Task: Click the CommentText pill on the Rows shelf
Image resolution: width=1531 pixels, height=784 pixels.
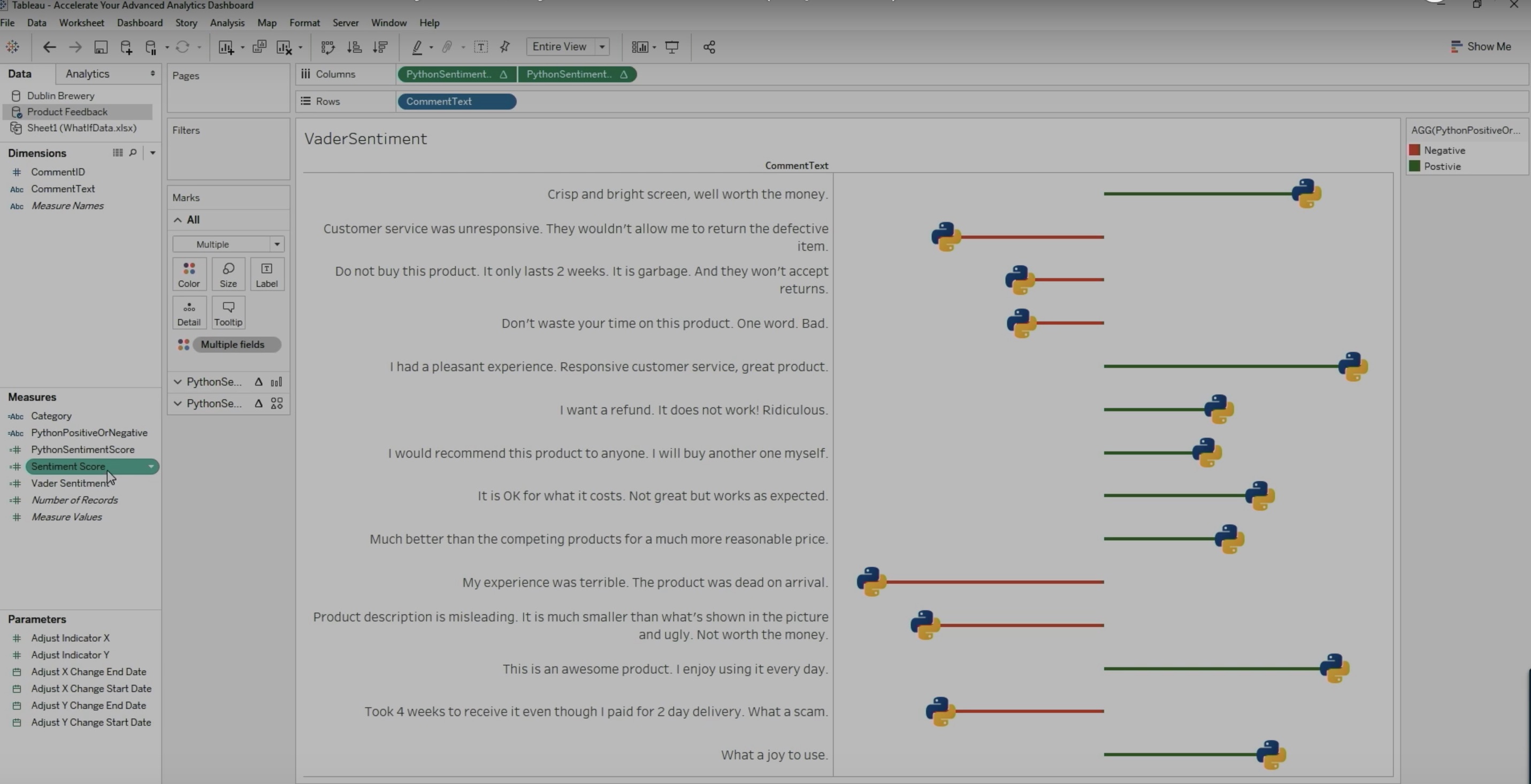Action: 456,101
